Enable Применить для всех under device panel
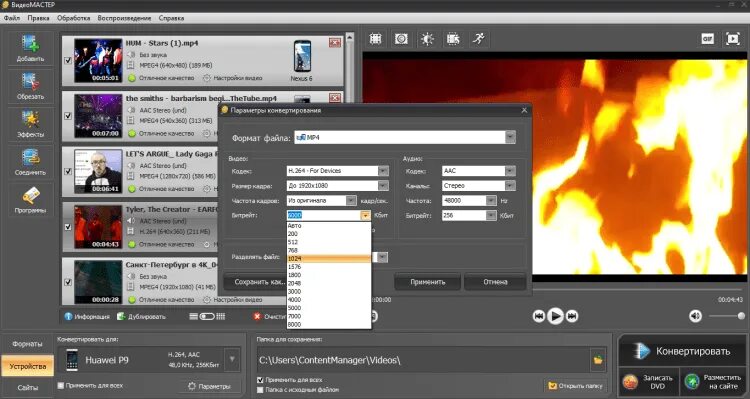The image size is (750, 399). [x=61, y=386]
